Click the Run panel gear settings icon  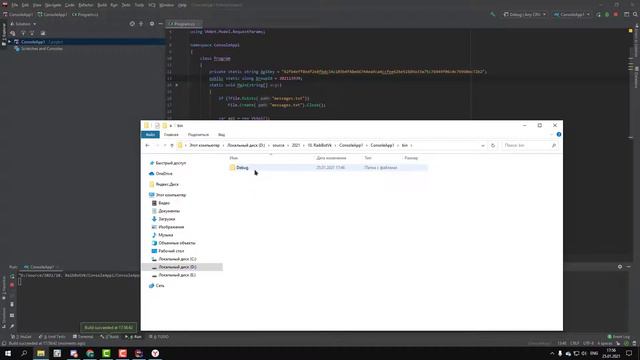click(x=620, y=267)
